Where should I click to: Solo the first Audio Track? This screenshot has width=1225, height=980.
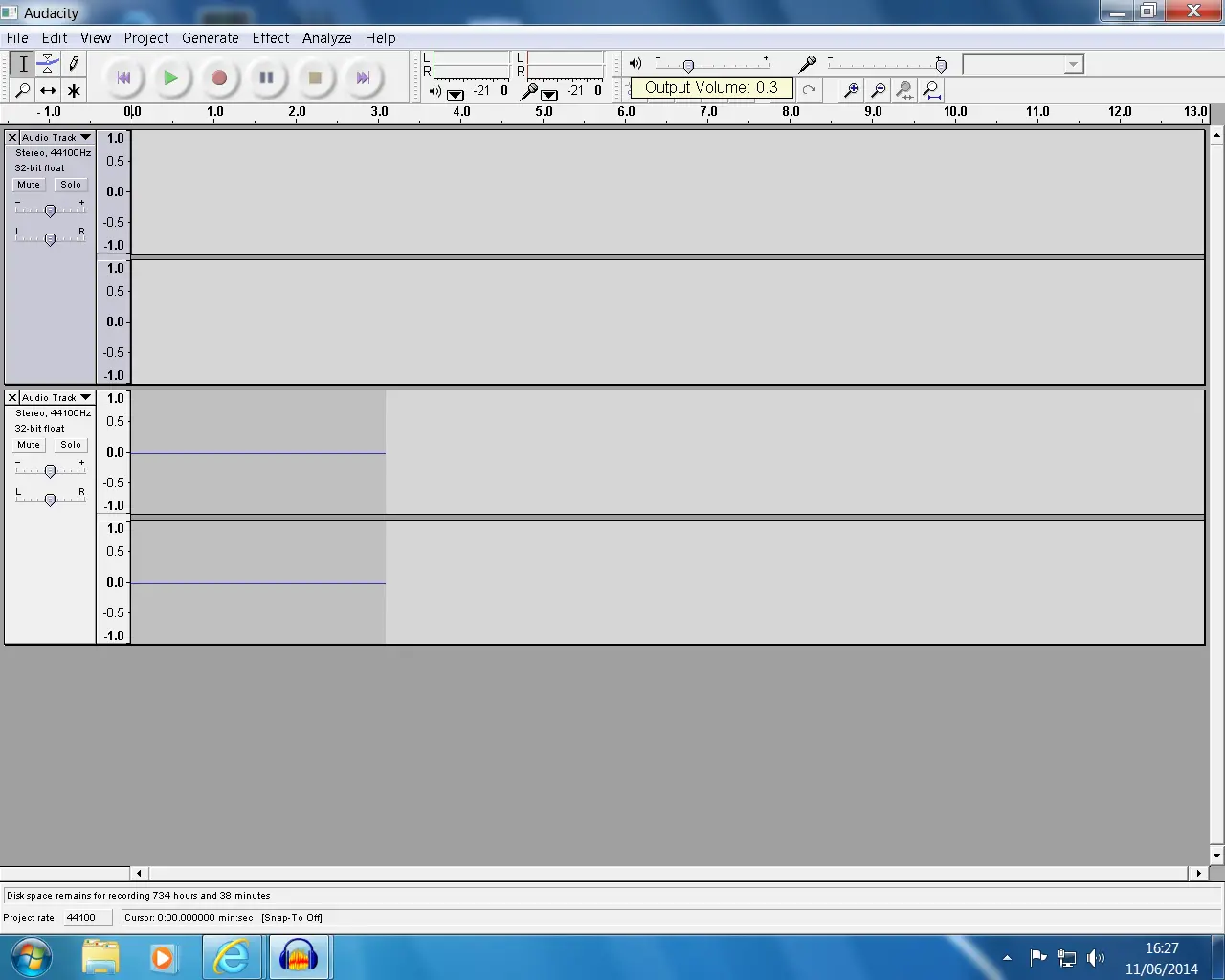pos(71,185)
